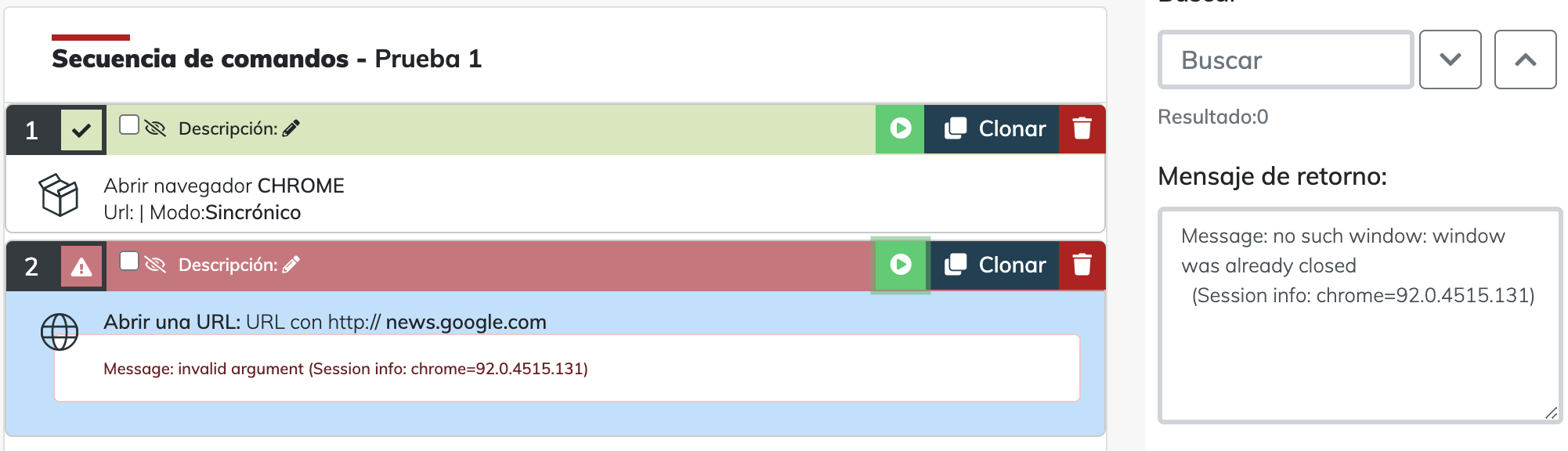Run command 1 with its play button
1568x451 pixels.
[x=900, y=128]
